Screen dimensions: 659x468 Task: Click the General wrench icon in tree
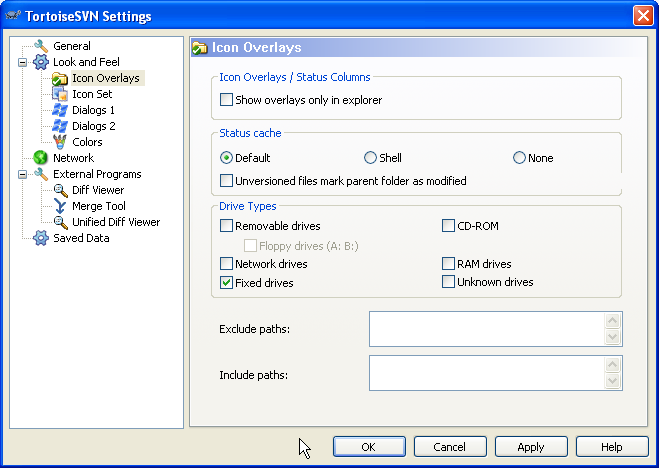pyautogui.click(x=41, y=46)
